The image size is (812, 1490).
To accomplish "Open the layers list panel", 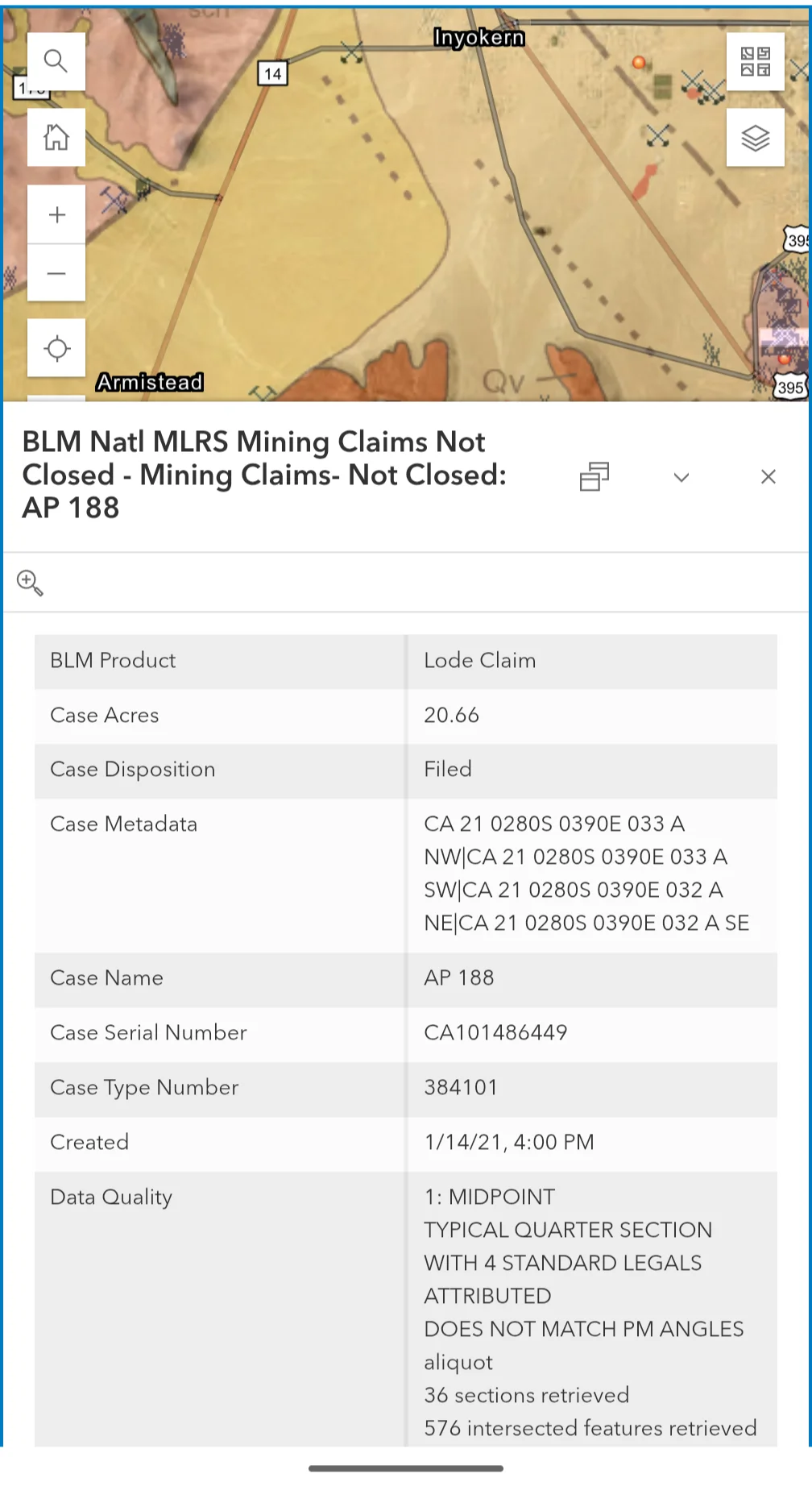I will pos(755,137).
